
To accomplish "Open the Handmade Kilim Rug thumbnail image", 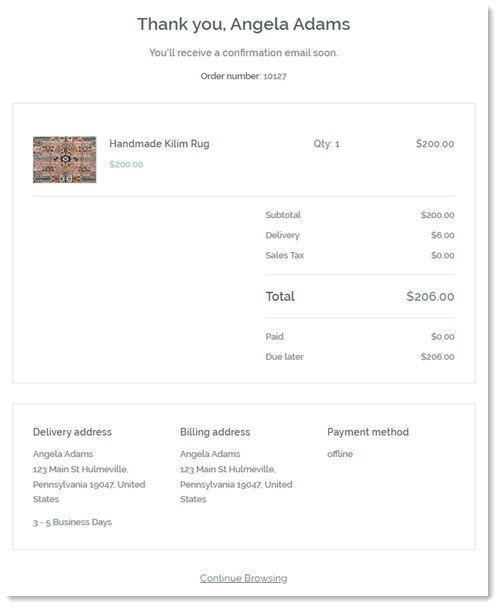I will coord(64,159).
